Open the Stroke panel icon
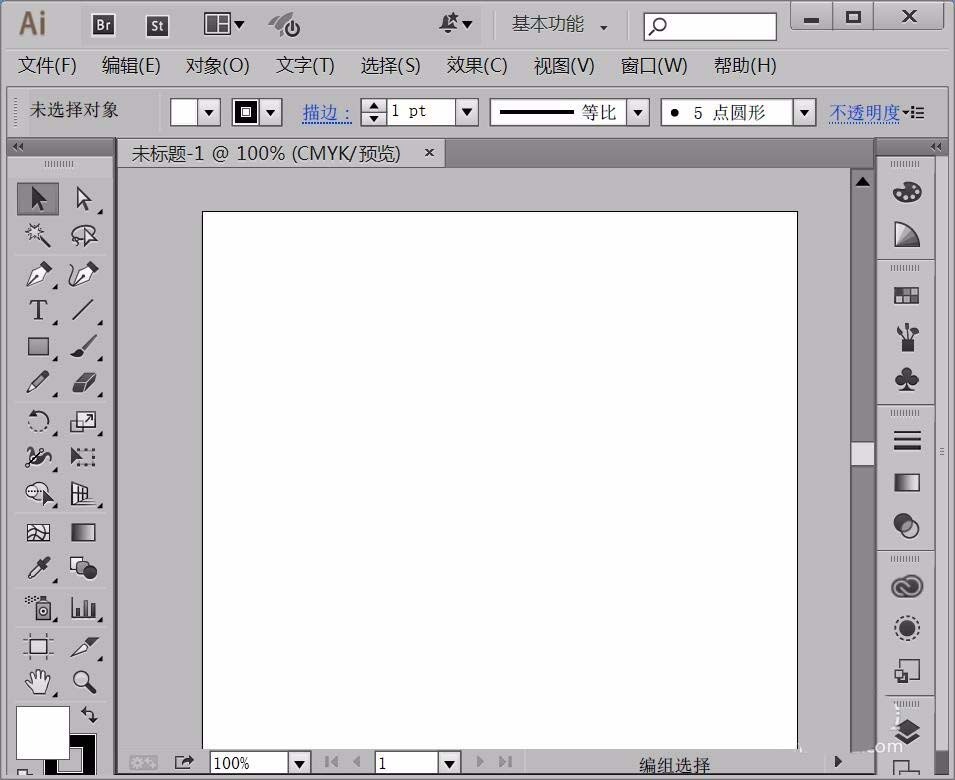The height and width of the screenshot is (780, 955). click(907, 440)
